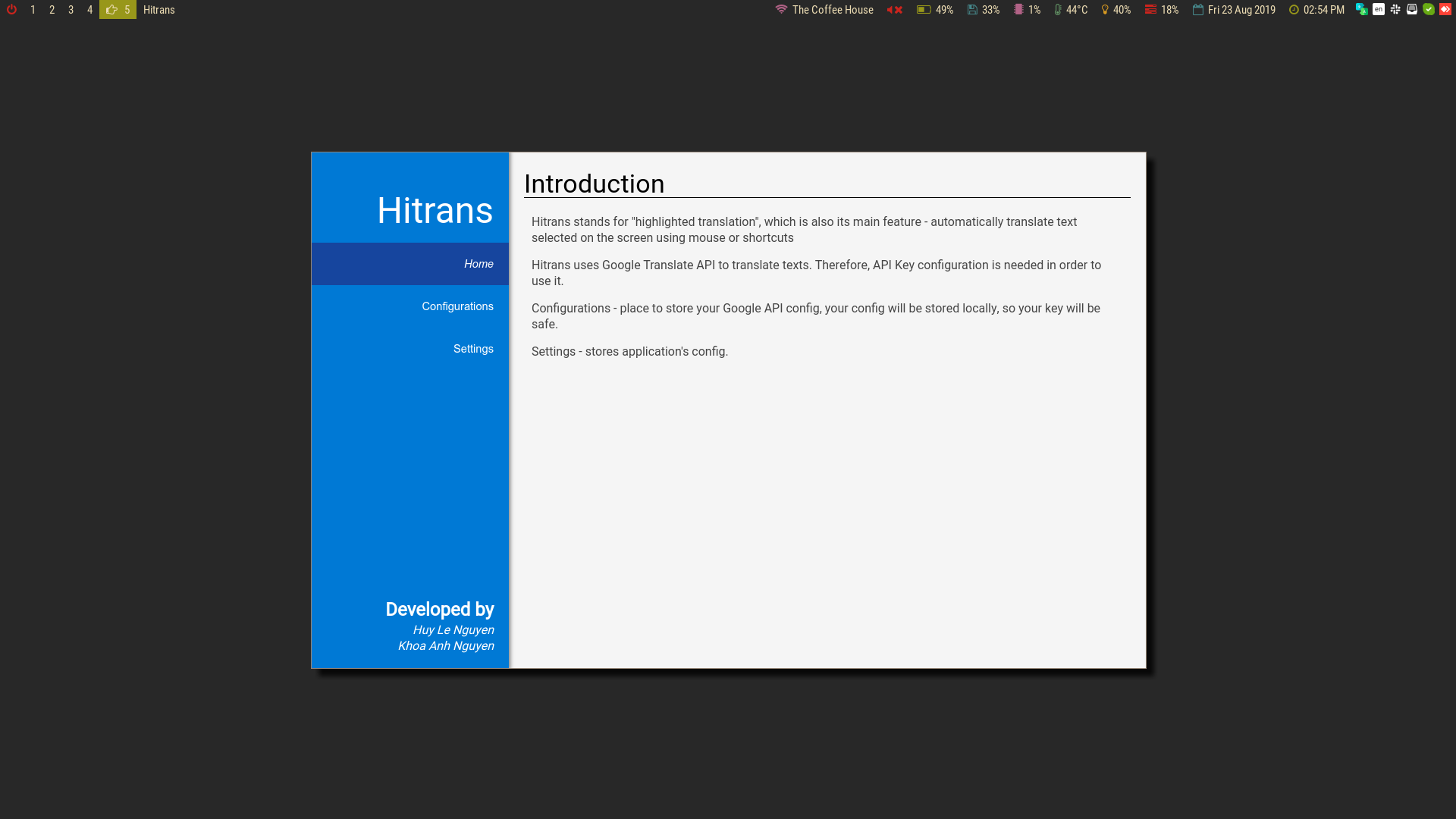Open the Configurations page in sidebar
Screen dimensions: 1456x819
[x=410, y=306]
